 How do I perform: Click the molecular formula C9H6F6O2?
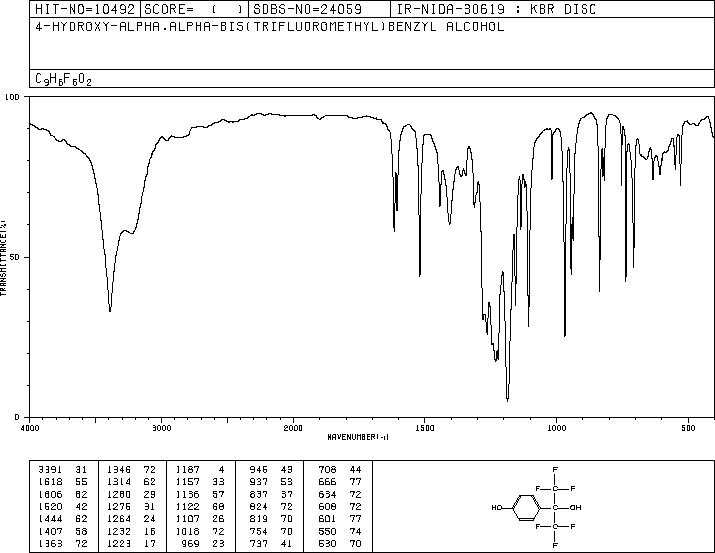63,79
